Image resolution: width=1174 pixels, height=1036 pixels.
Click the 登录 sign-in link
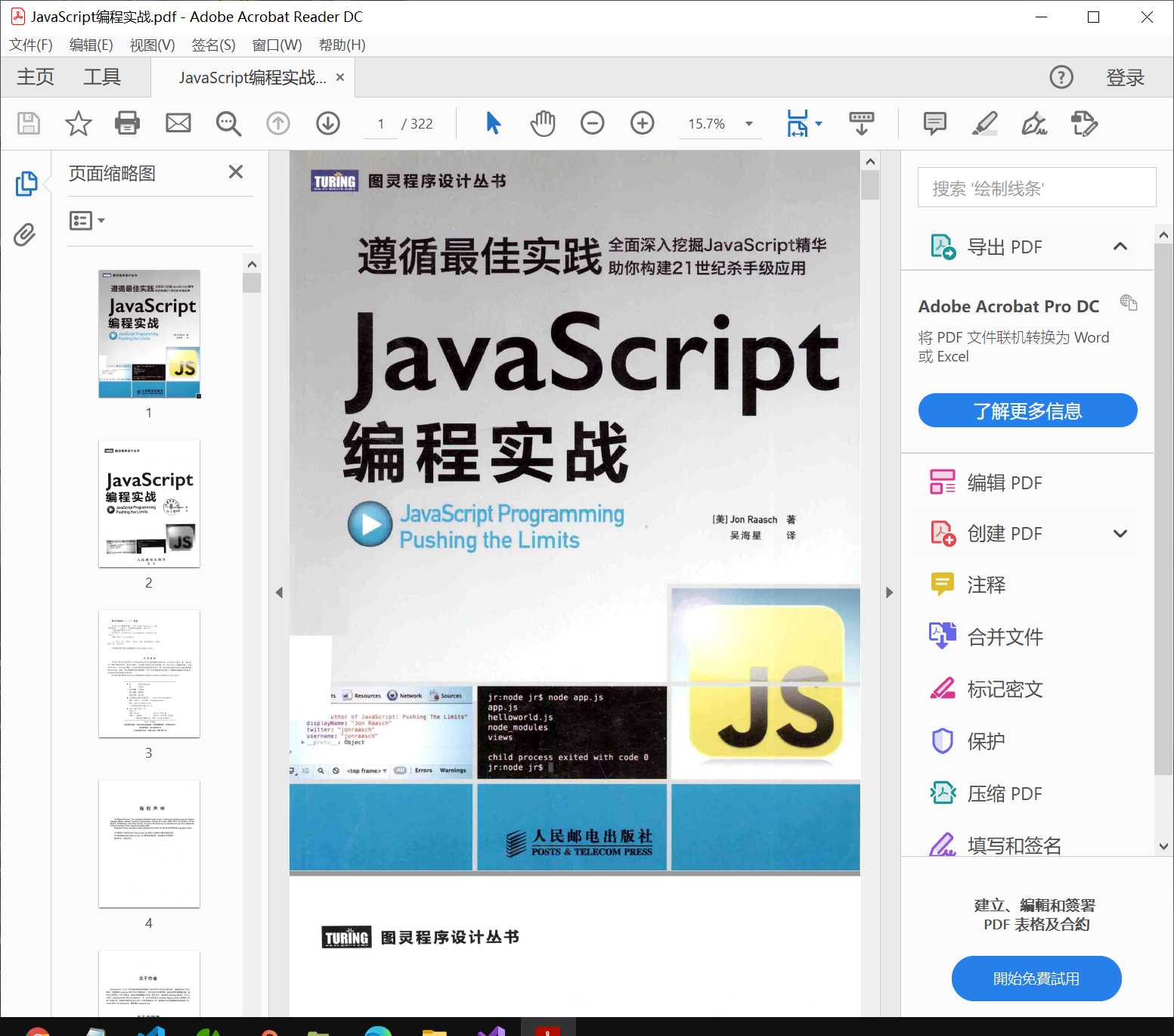pyautogui.click(x=1125, y=77)
